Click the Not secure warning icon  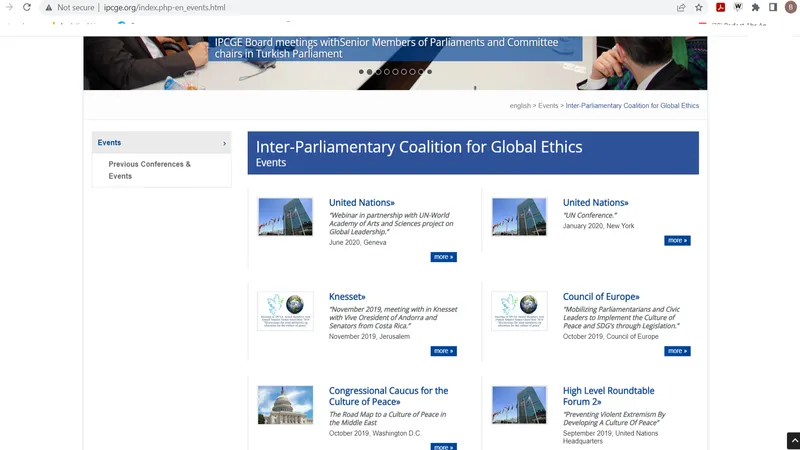(x=48, y=8)
